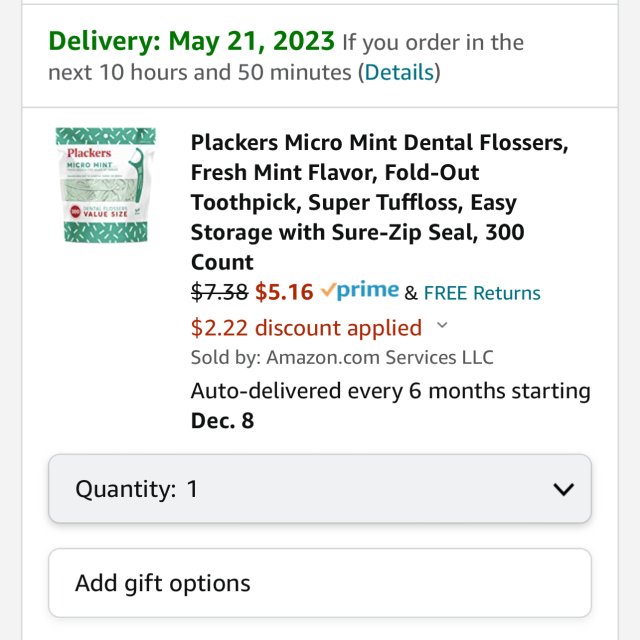This screenshot has width=640, height=640.
Task: Open the Quantity dropdown
Action: [320, 489]
